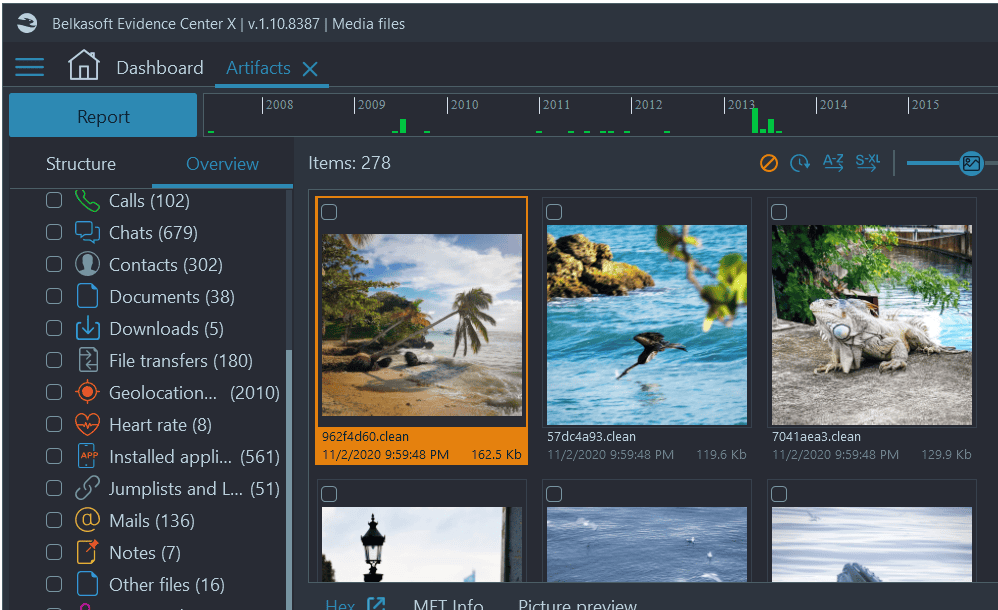Image resolution: width=998 pixels, height=610 pixels.
Task: Select the Artifacts tab
Action: (x=258, y=67)
